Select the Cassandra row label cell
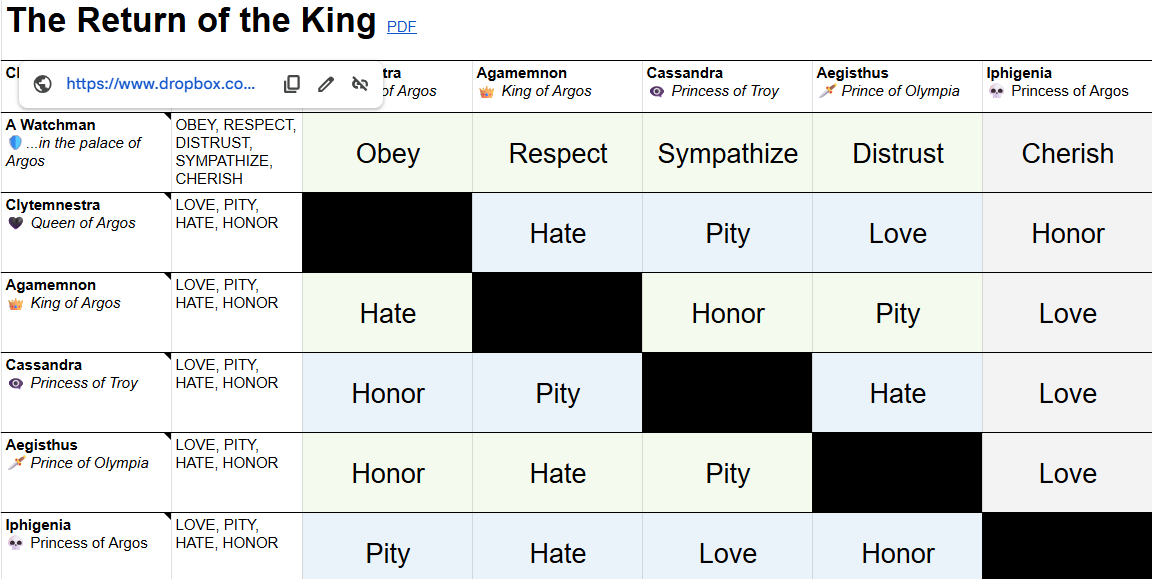 (x=86, y=392)
